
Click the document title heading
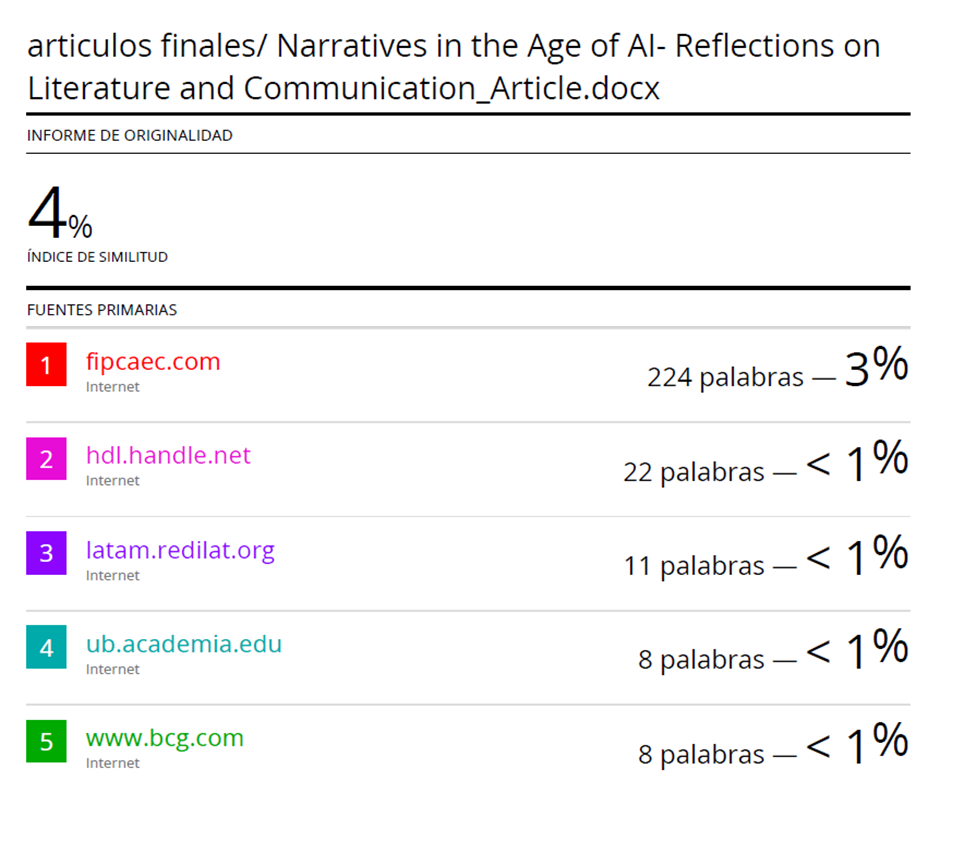coord(453,67)
